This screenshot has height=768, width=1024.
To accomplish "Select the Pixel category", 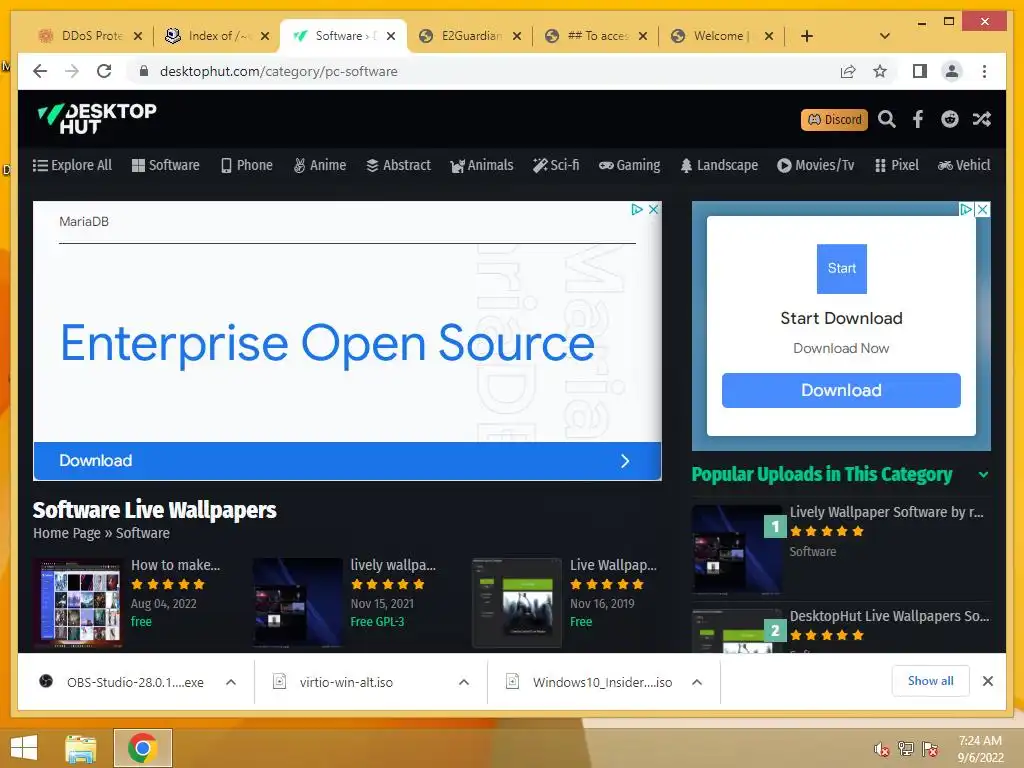I will tap(897, 165).
